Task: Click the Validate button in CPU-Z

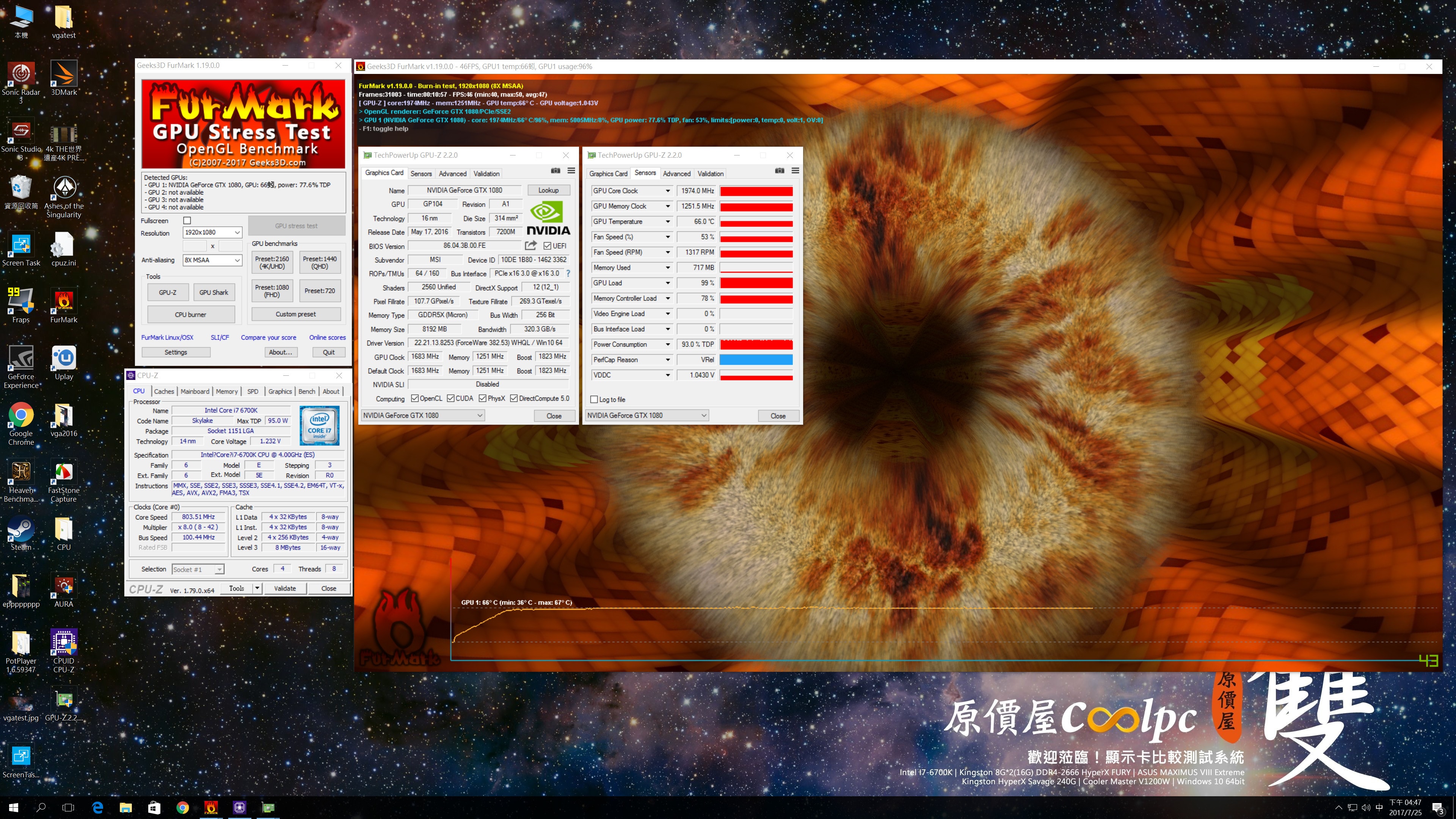Action: (x=285, y=588)
